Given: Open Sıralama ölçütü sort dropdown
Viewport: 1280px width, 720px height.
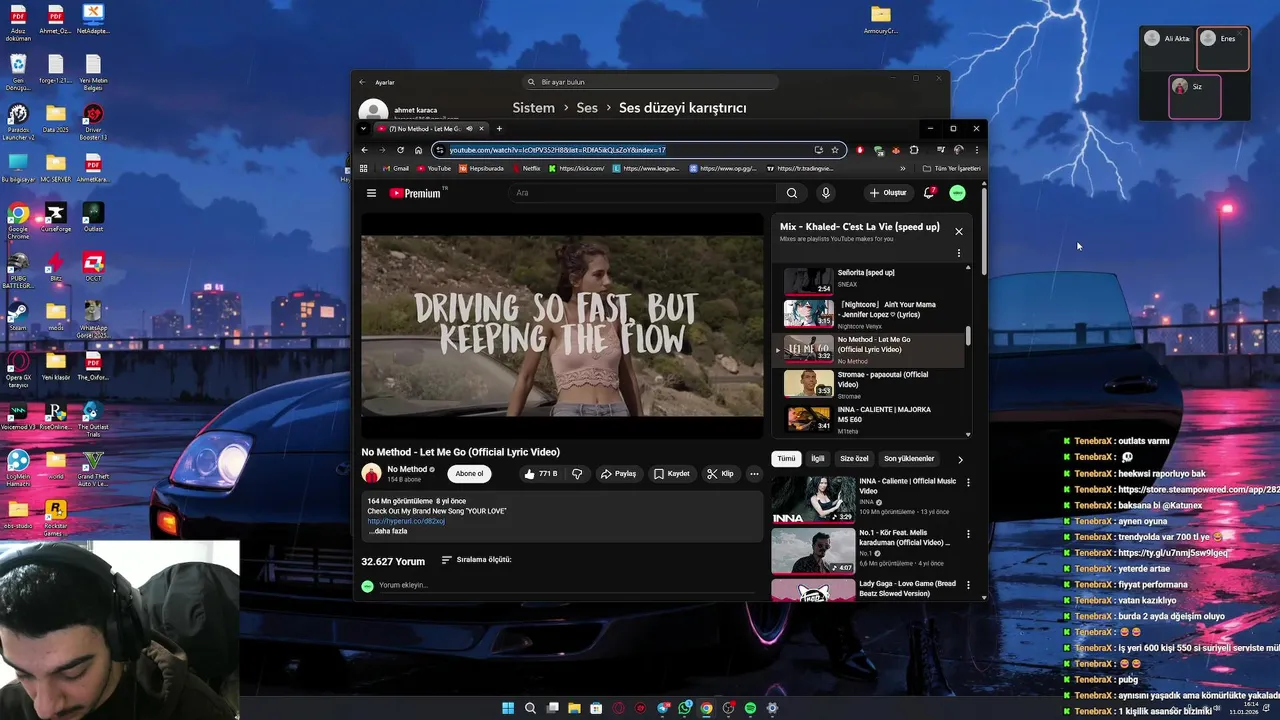Looking at the screenshot, I should point(476,560).
